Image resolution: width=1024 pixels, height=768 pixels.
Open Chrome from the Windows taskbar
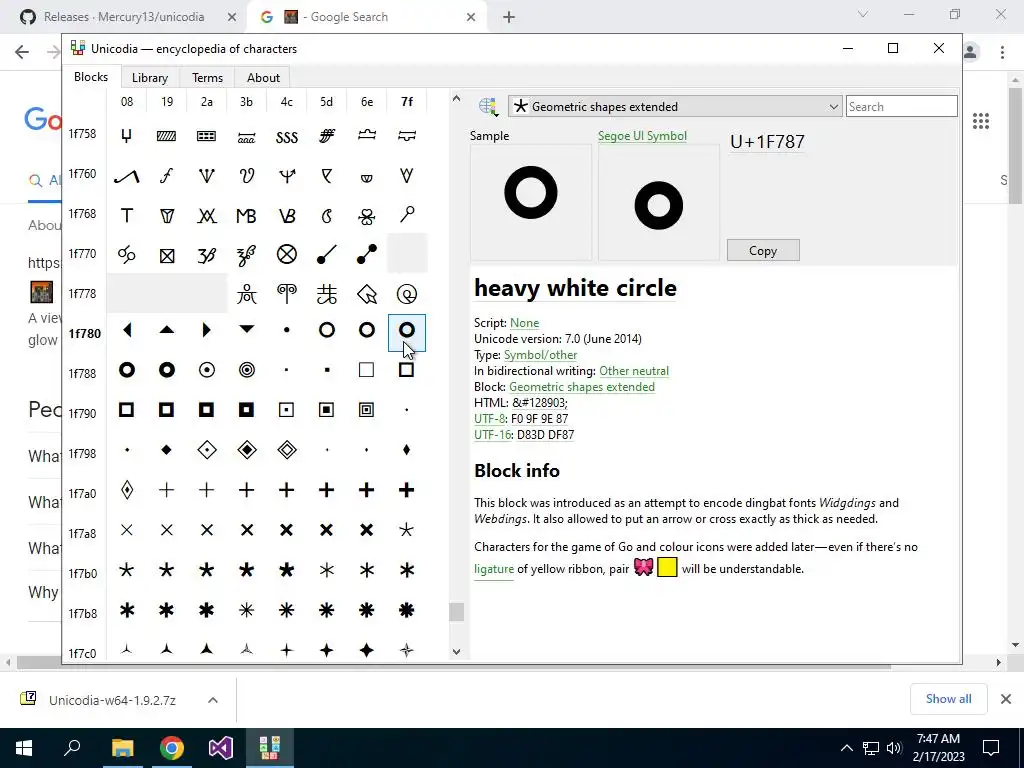[x=172, y=748]
